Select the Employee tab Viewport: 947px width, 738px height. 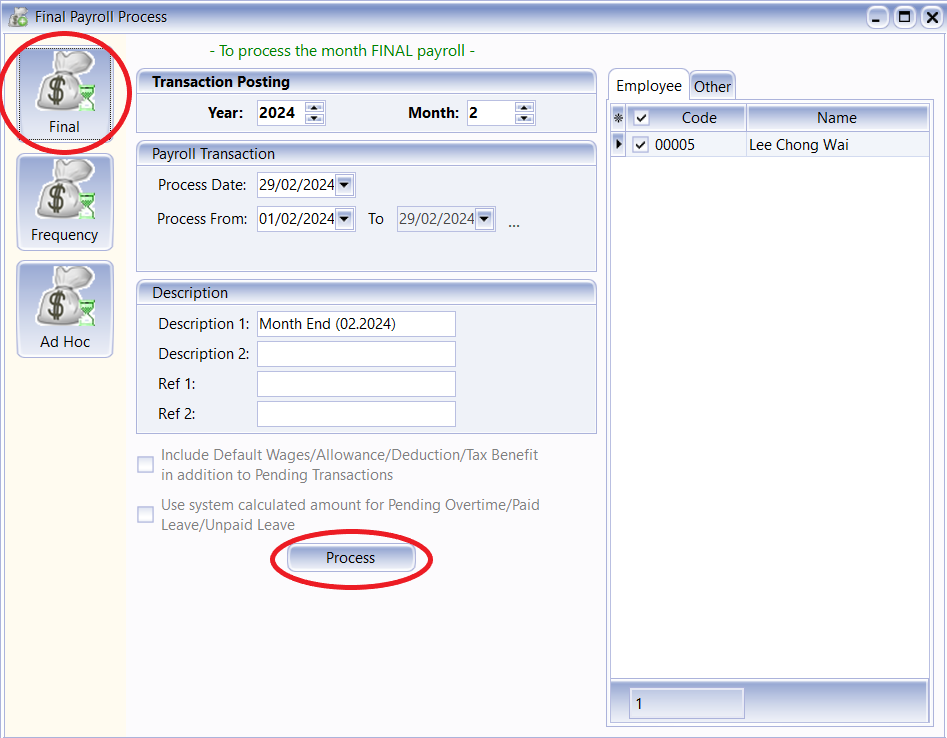point(648,85)
